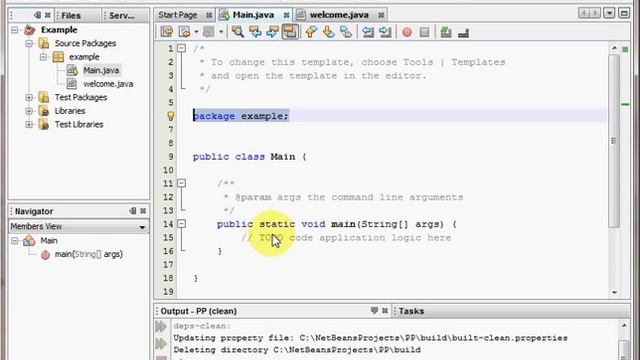Expand the Libraries node

pyautogui.click(x=29, y=111)
